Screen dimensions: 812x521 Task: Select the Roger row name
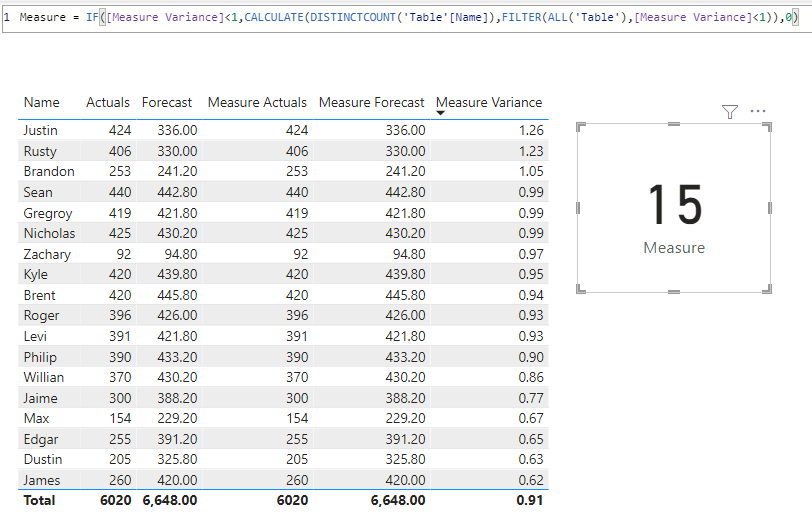tap(41, 315)
